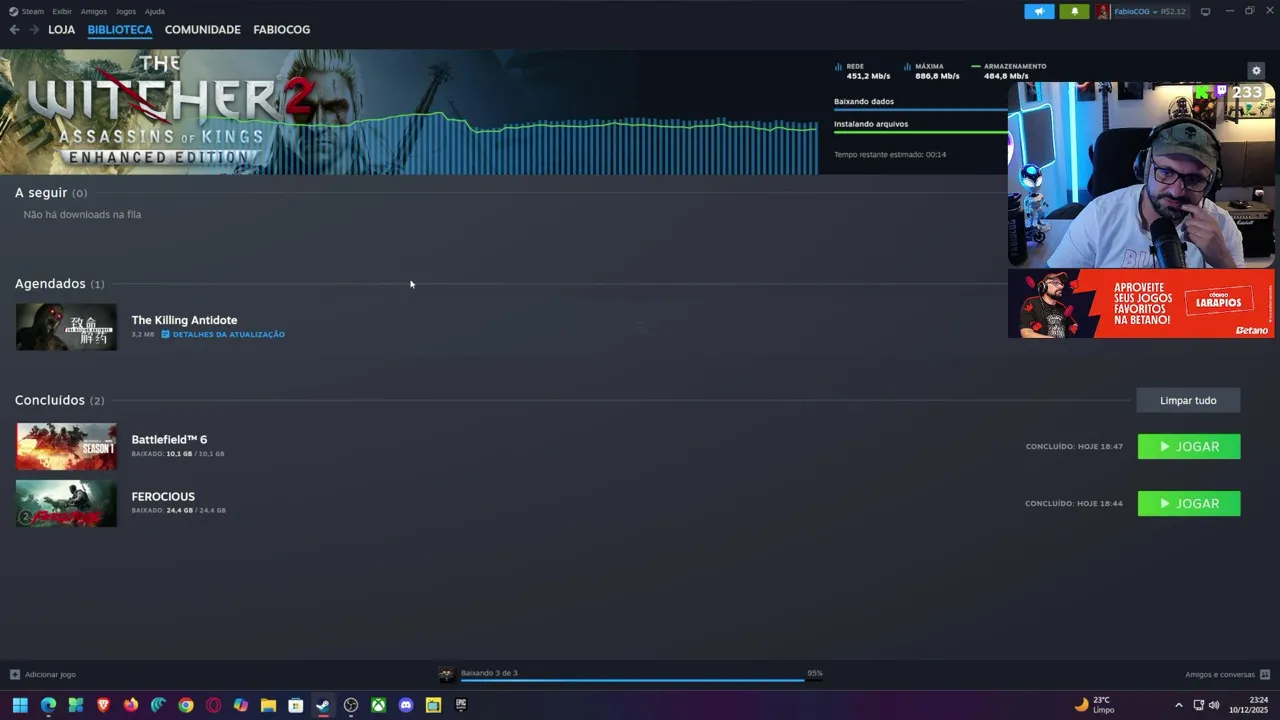
Task: Click Baixando 3 de 3 status text
Action: [x=489, y=673]
